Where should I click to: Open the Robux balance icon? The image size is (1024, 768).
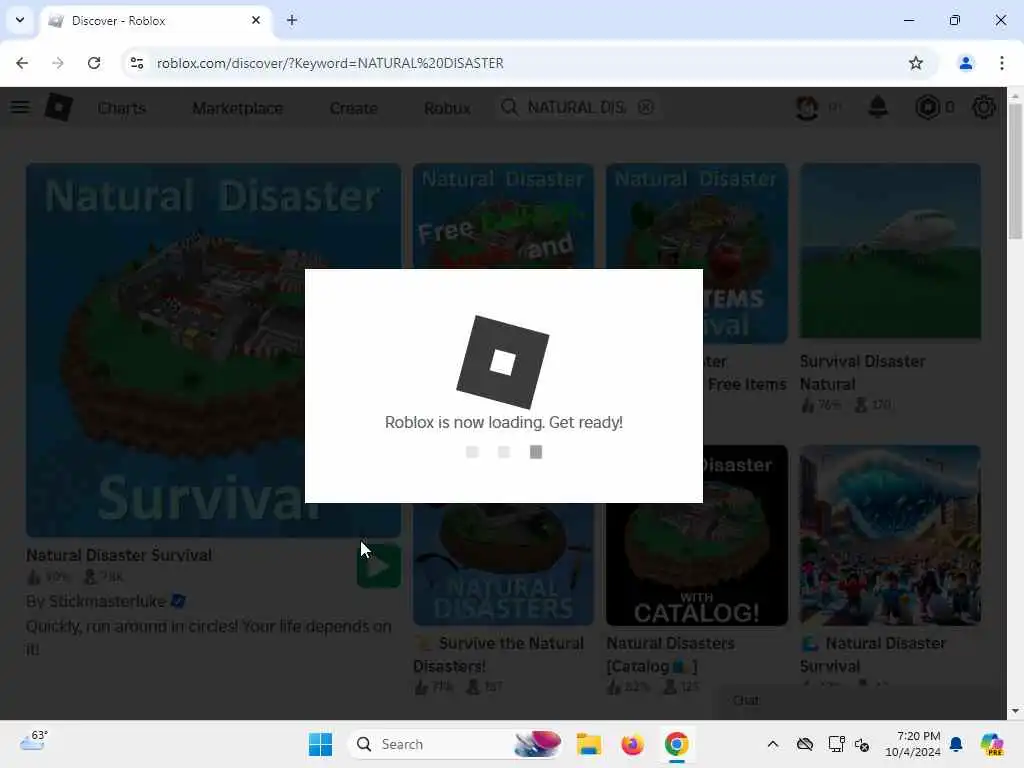[927, 107]
